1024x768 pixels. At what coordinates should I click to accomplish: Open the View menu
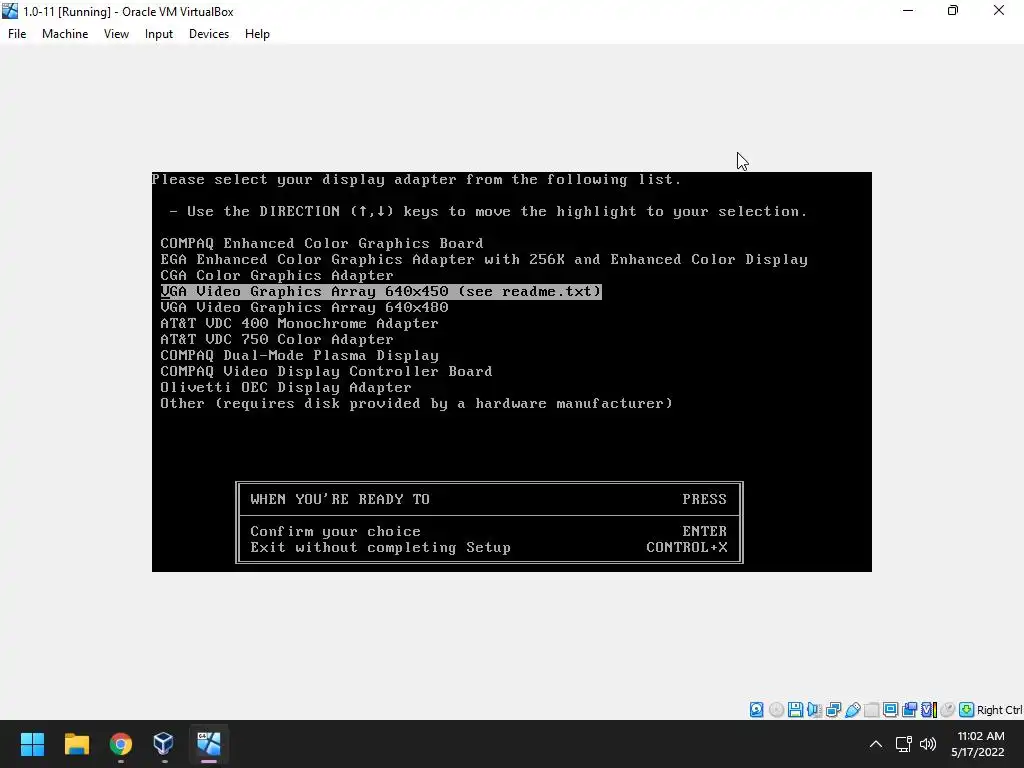click(116, 34)
